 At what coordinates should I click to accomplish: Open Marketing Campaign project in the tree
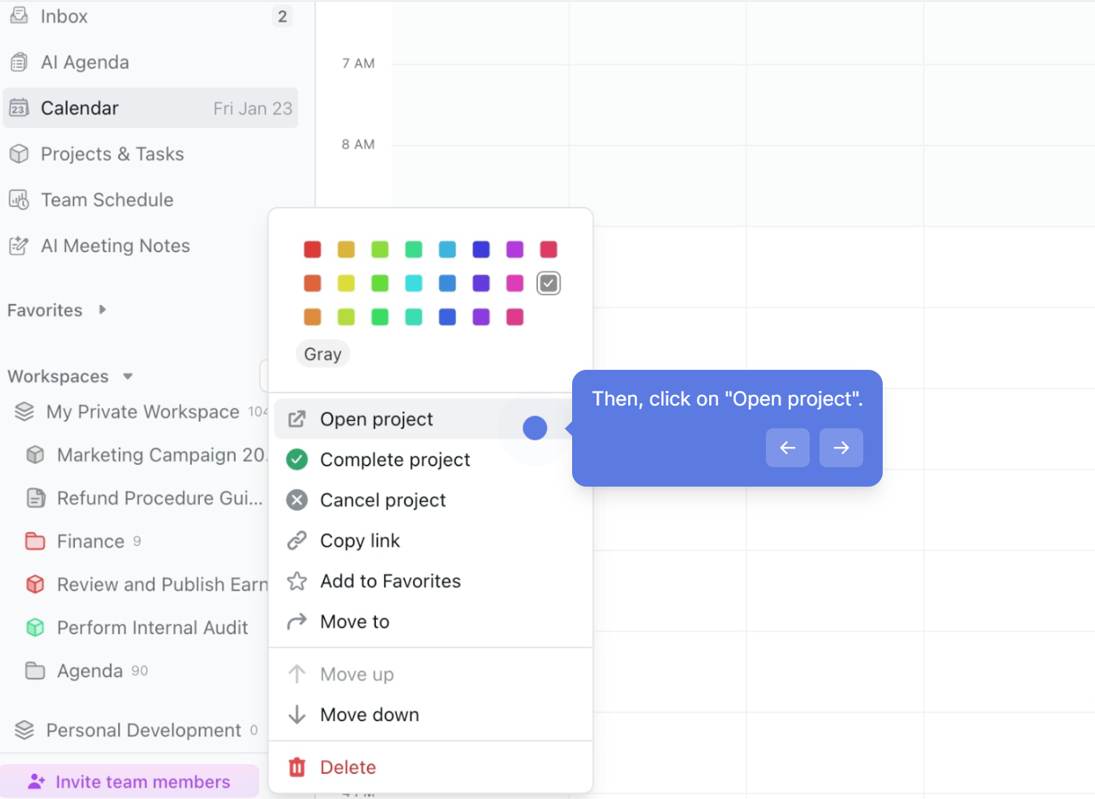click(147, 455)
